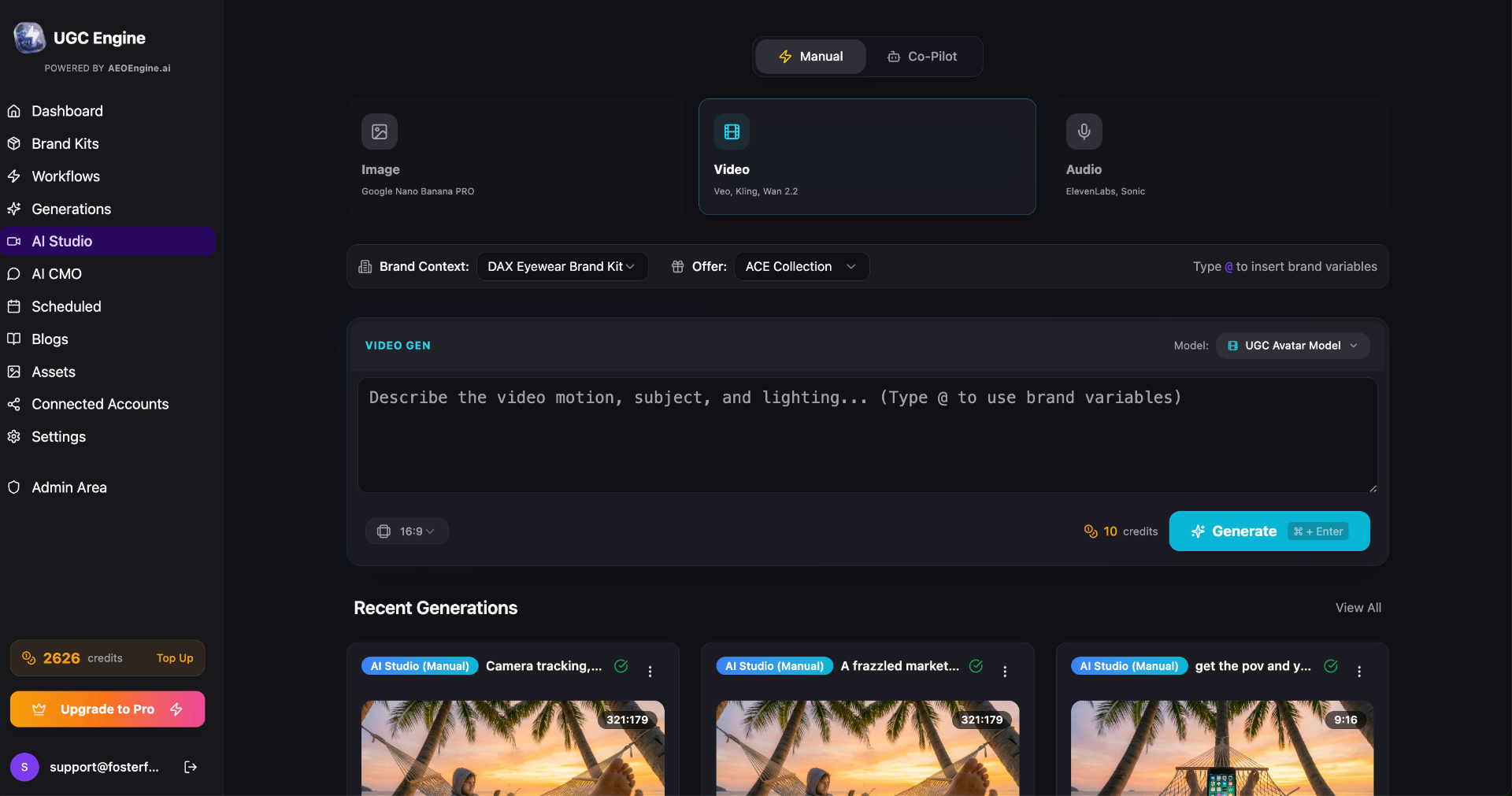Open the Brand Kits panel
The image size is (1512, 796).
pos(65,143)
